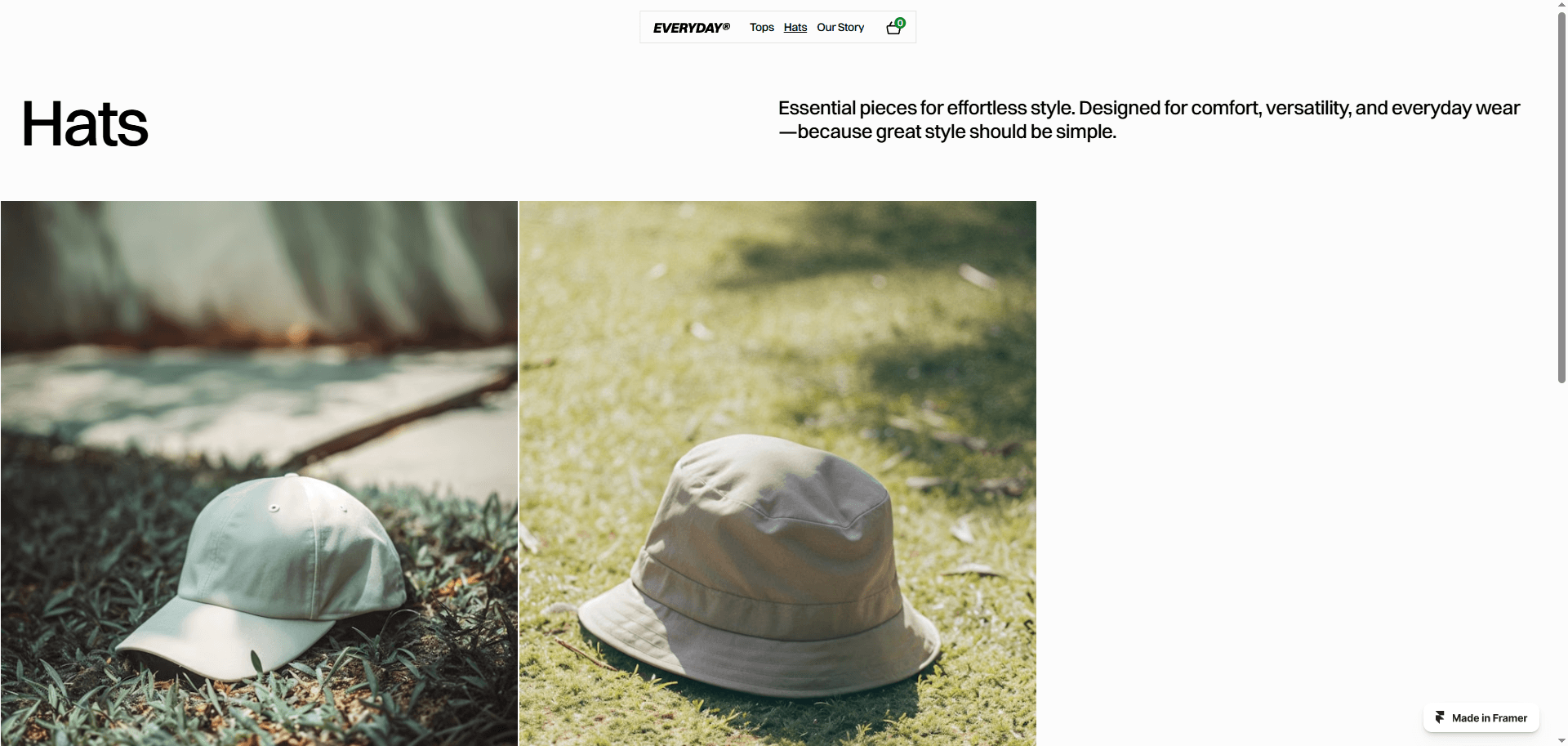Image resolution: width=1568 pixels, height=746 pixels.
Task: Click the vertical scrollbar thumb
Action: pyautogui.click(x=1561, y=198)
